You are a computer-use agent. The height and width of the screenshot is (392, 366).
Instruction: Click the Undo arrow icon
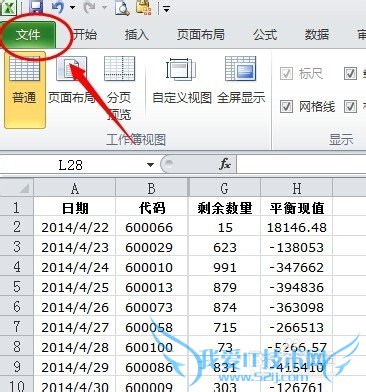coord(59,7)
